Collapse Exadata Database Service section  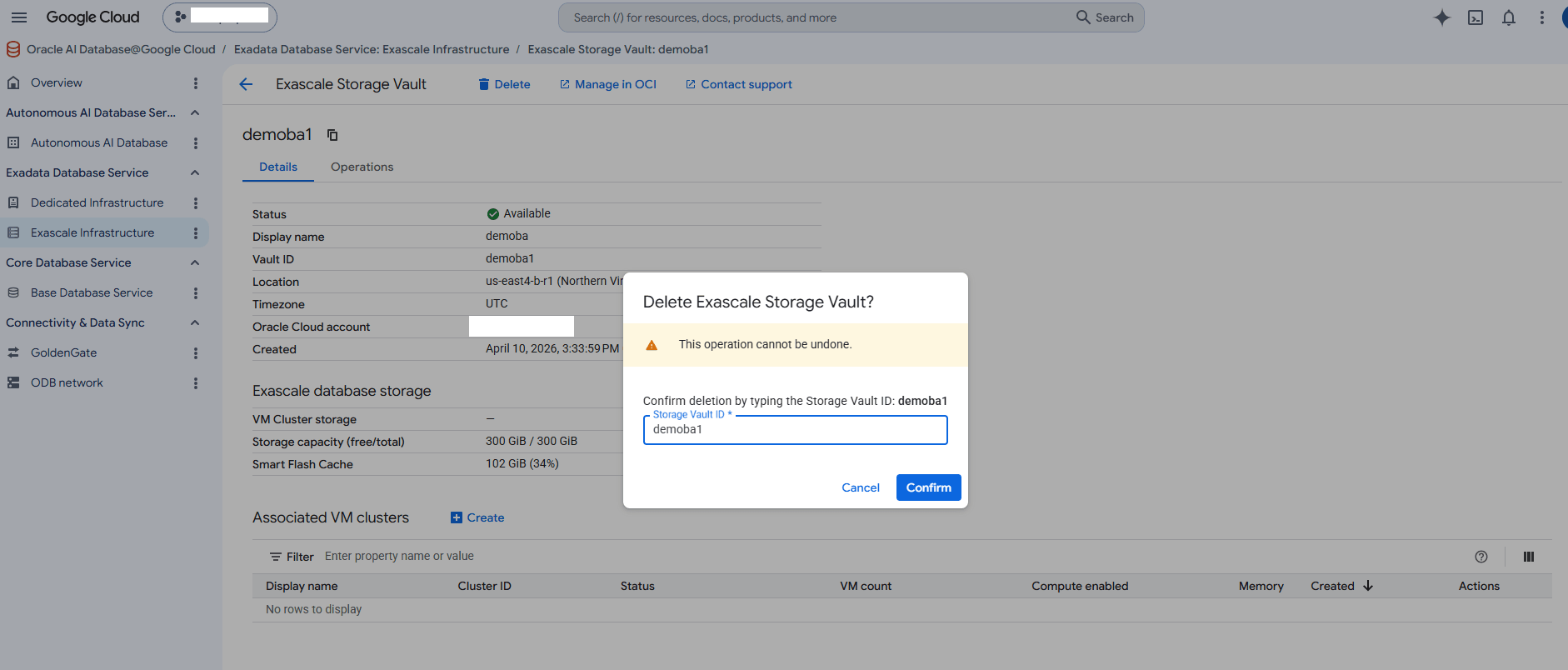[195, 172]
